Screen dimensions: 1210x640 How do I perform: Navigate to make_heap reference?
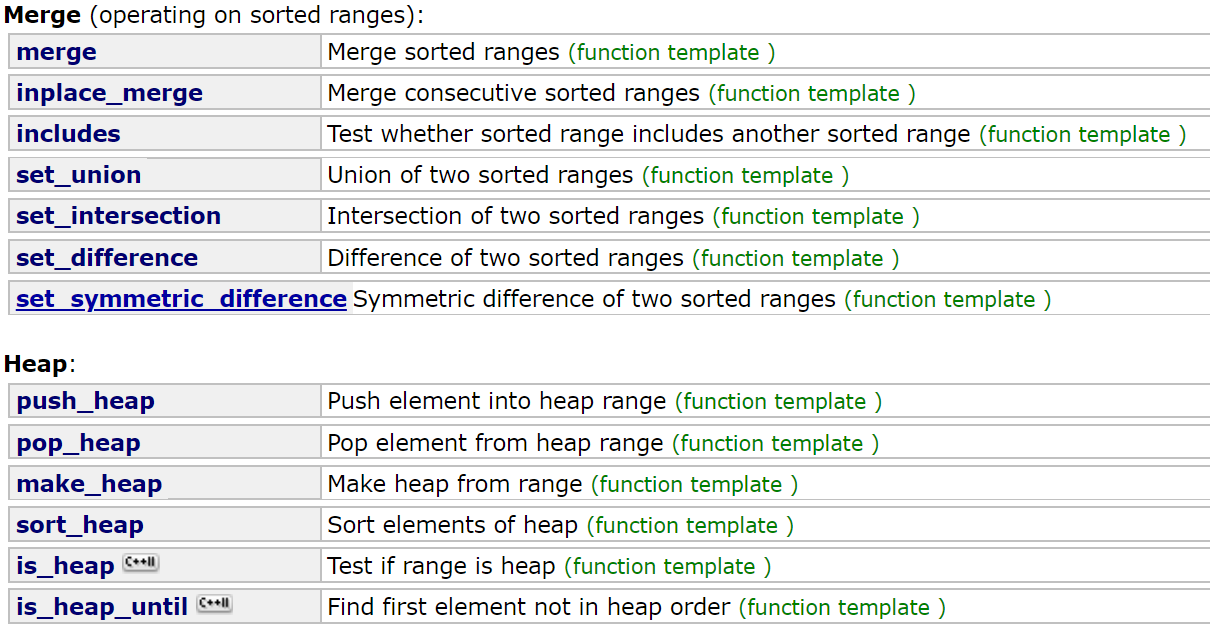[89, 484]
